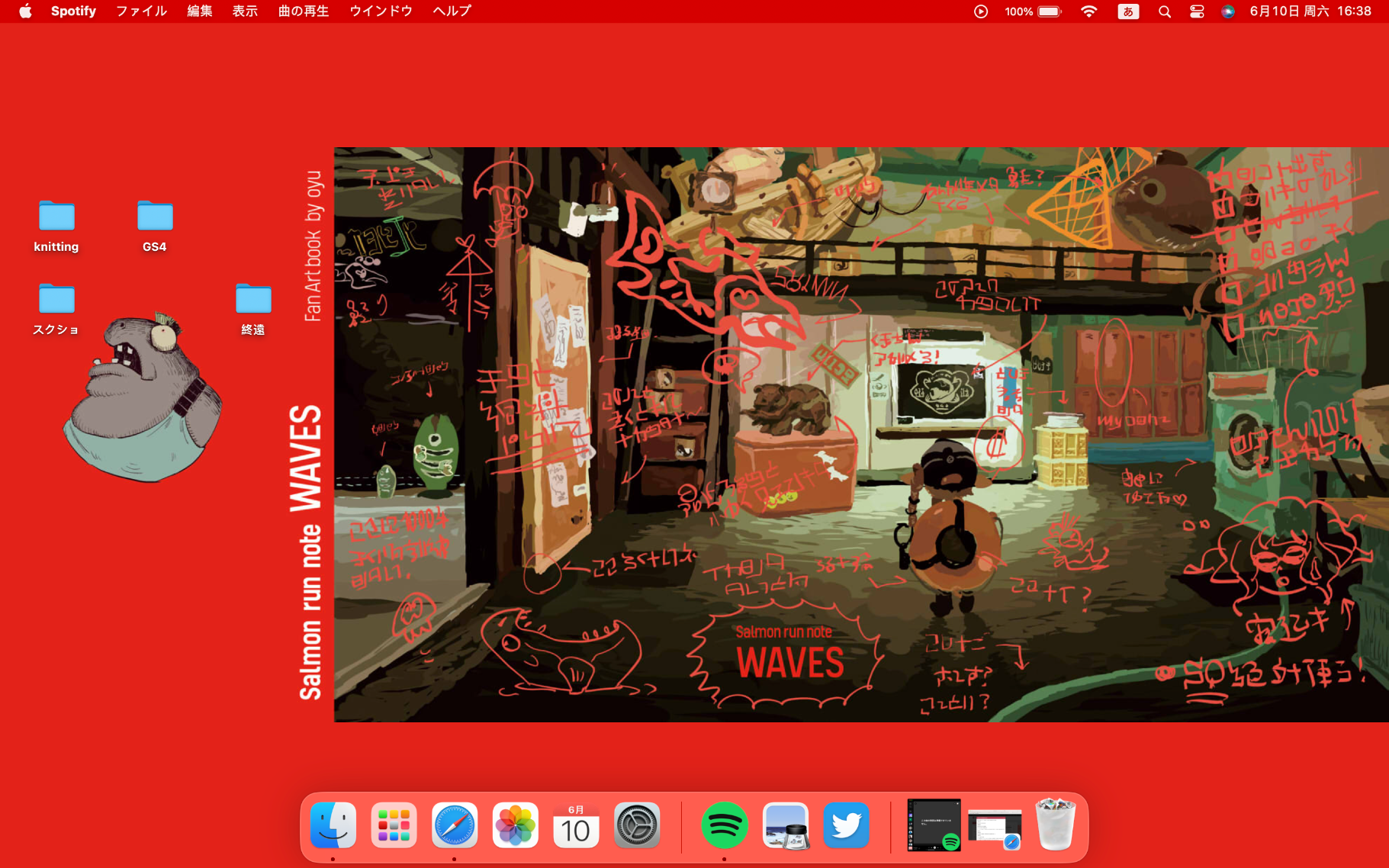Select the 終遠 folder

[x=253, y=310]
